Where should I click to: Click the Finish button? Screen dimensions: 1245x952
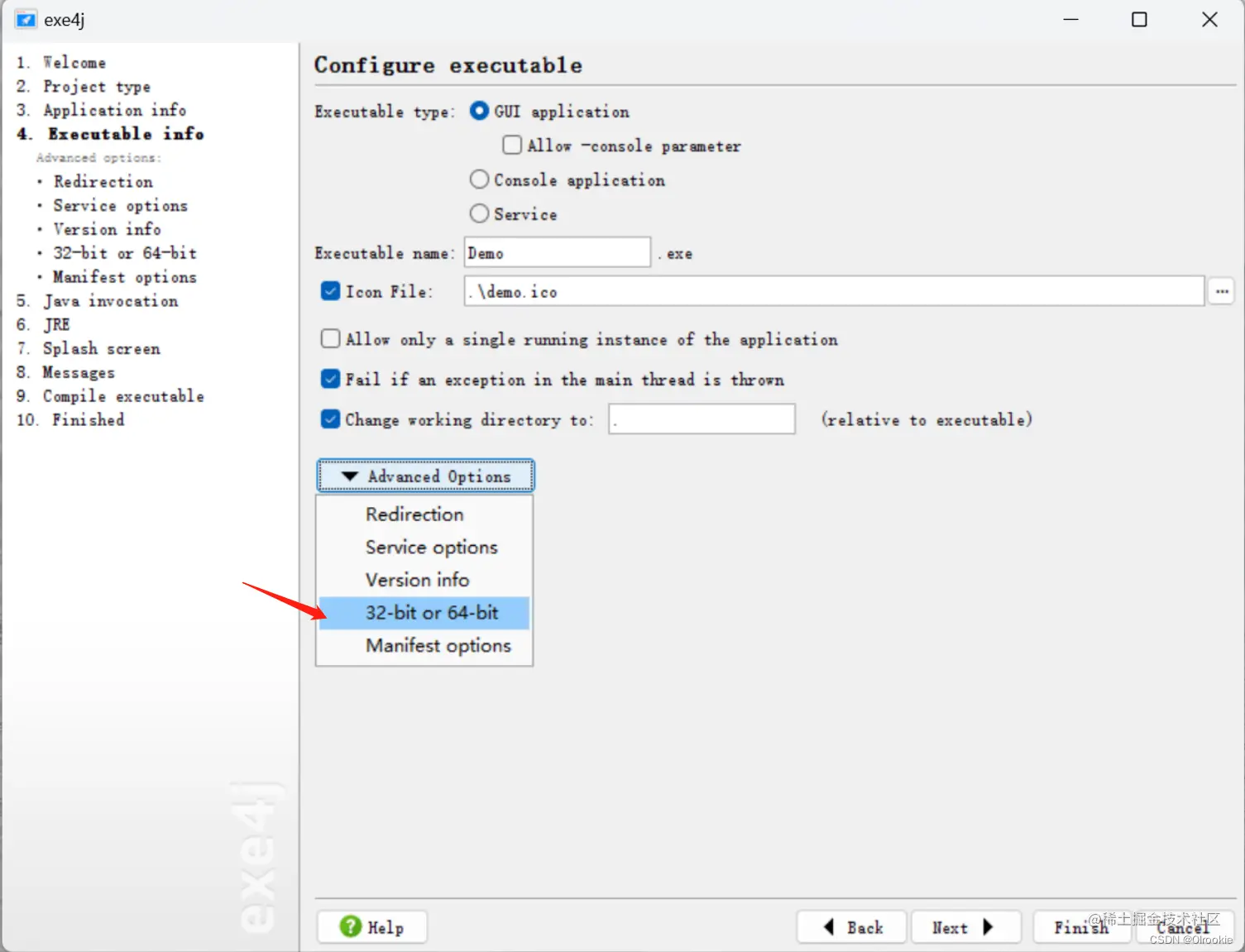pos(1081,927)
